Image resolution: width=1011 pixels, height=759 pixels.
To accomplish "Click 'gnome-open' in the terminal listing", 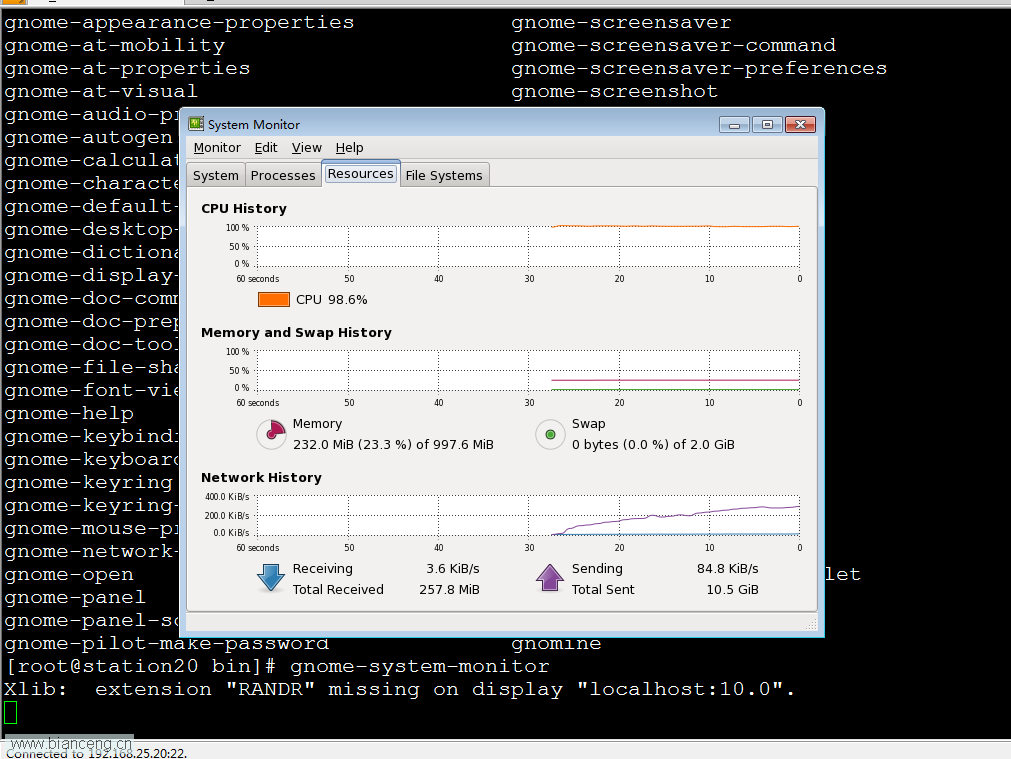I will pyautogui.click(x=69, y=575).
